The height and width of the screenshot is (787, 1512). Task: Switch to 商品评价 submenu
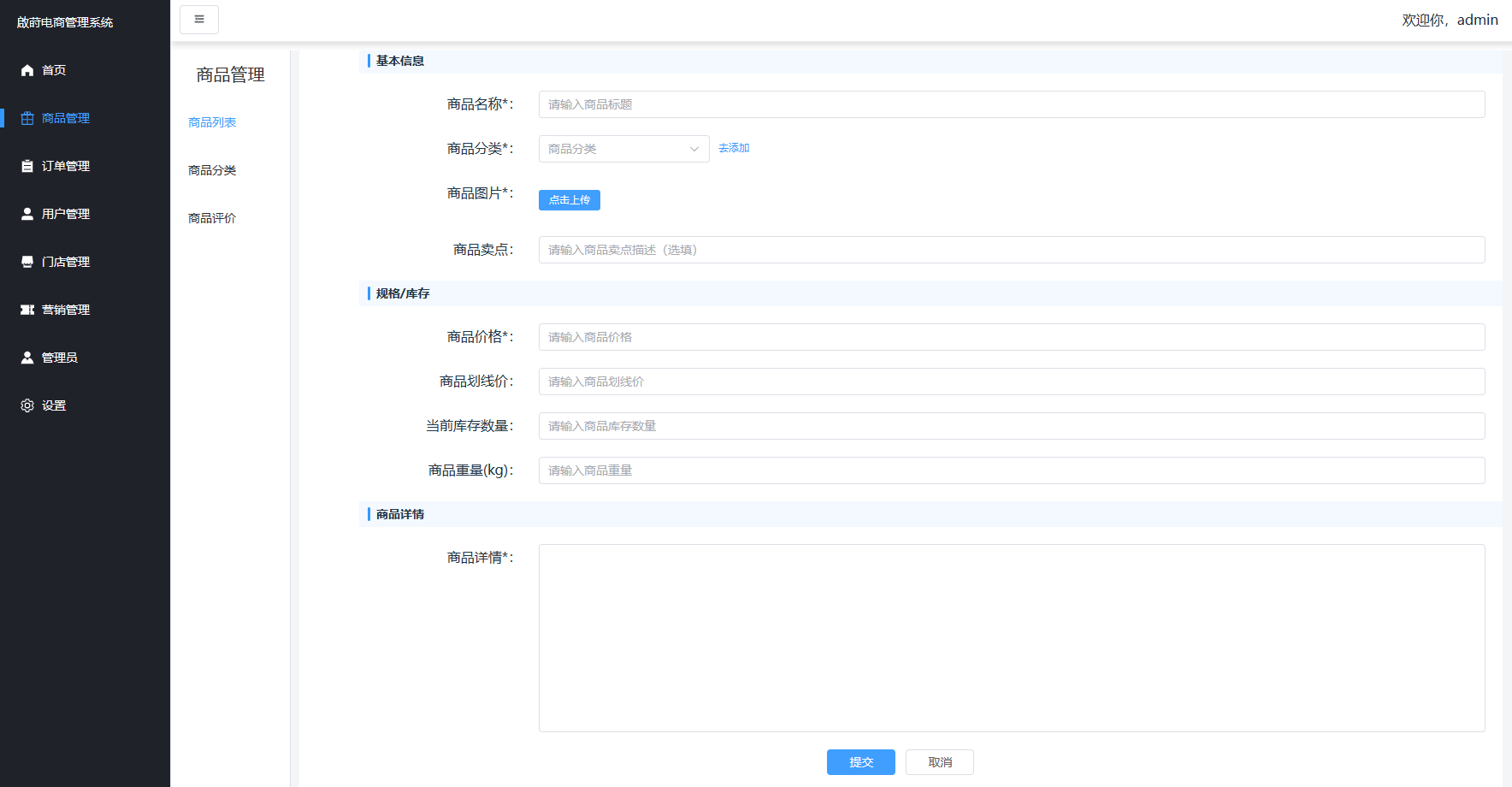[212, 218]
